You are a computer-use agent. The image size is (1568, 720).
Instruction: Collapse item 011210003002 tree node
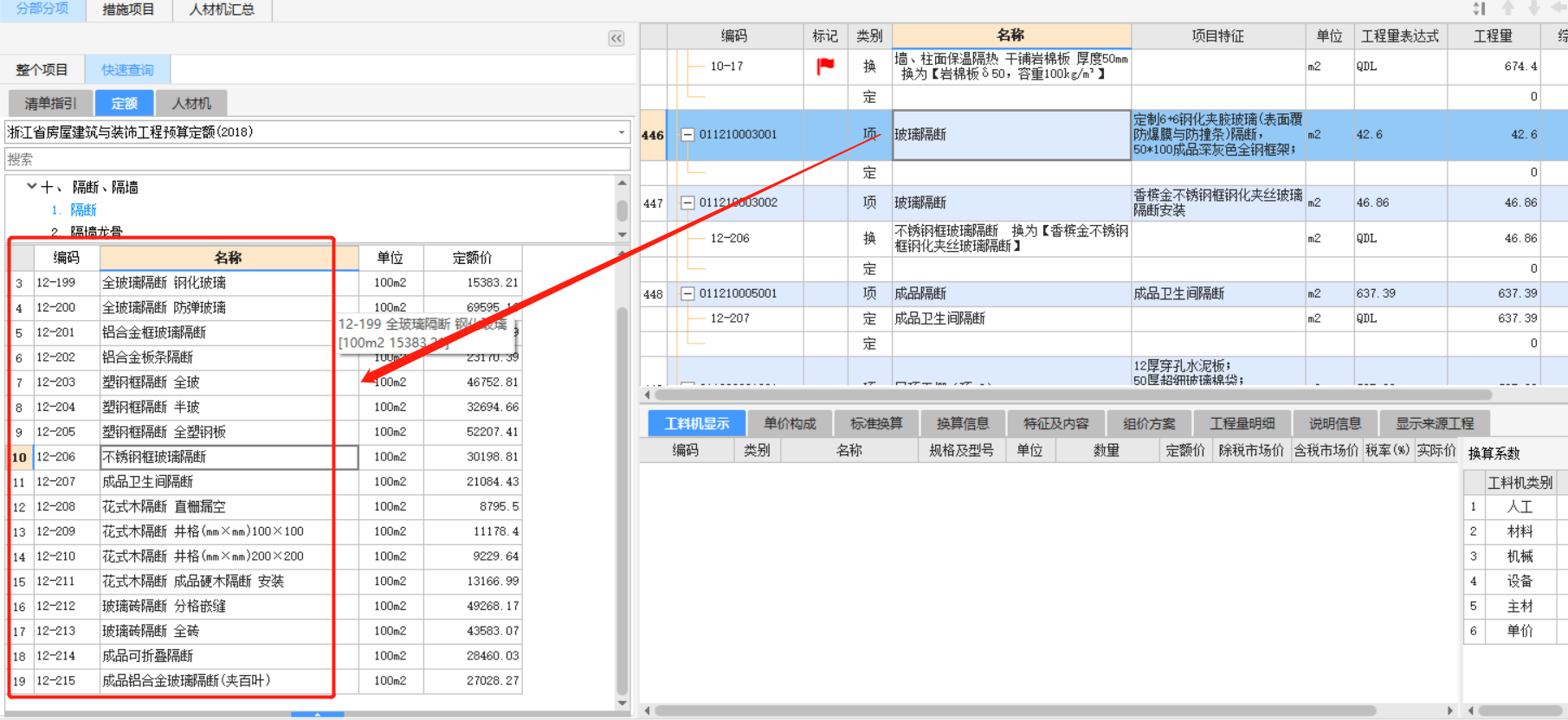click(x=687, y=202)
